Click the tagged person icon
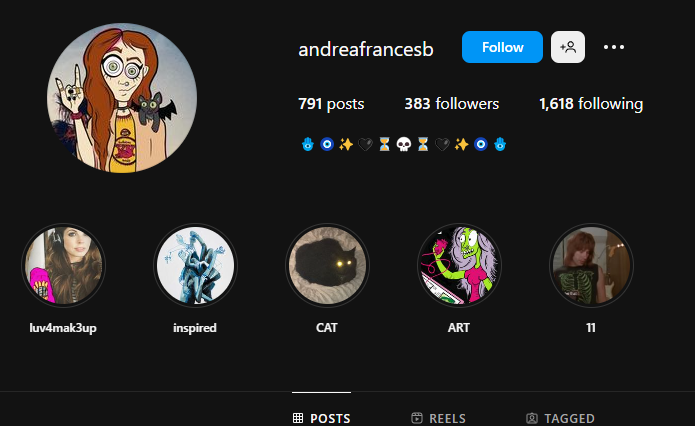This screenshot has width=695, height=426. click(x=531, y=418)
